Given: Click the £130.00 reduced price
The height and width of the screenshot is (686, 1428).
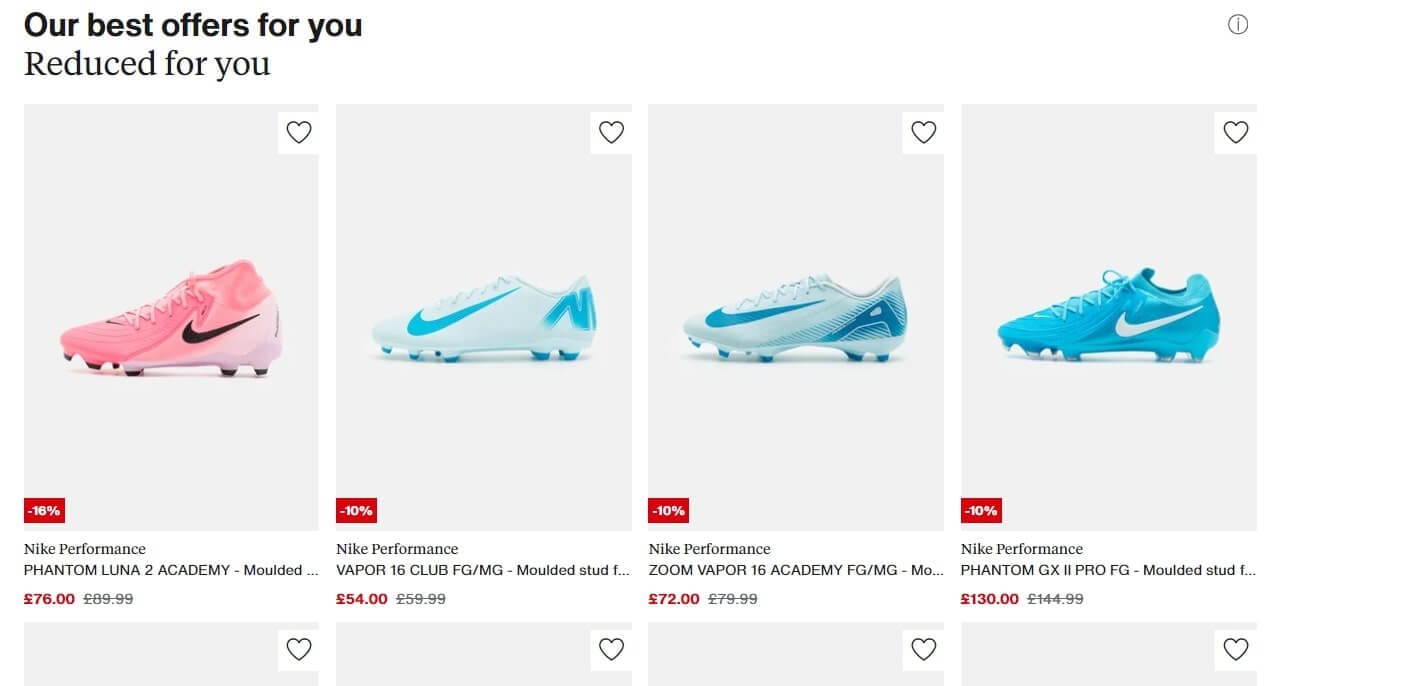Looking at the screenshot, I should (x=990, y=599).
